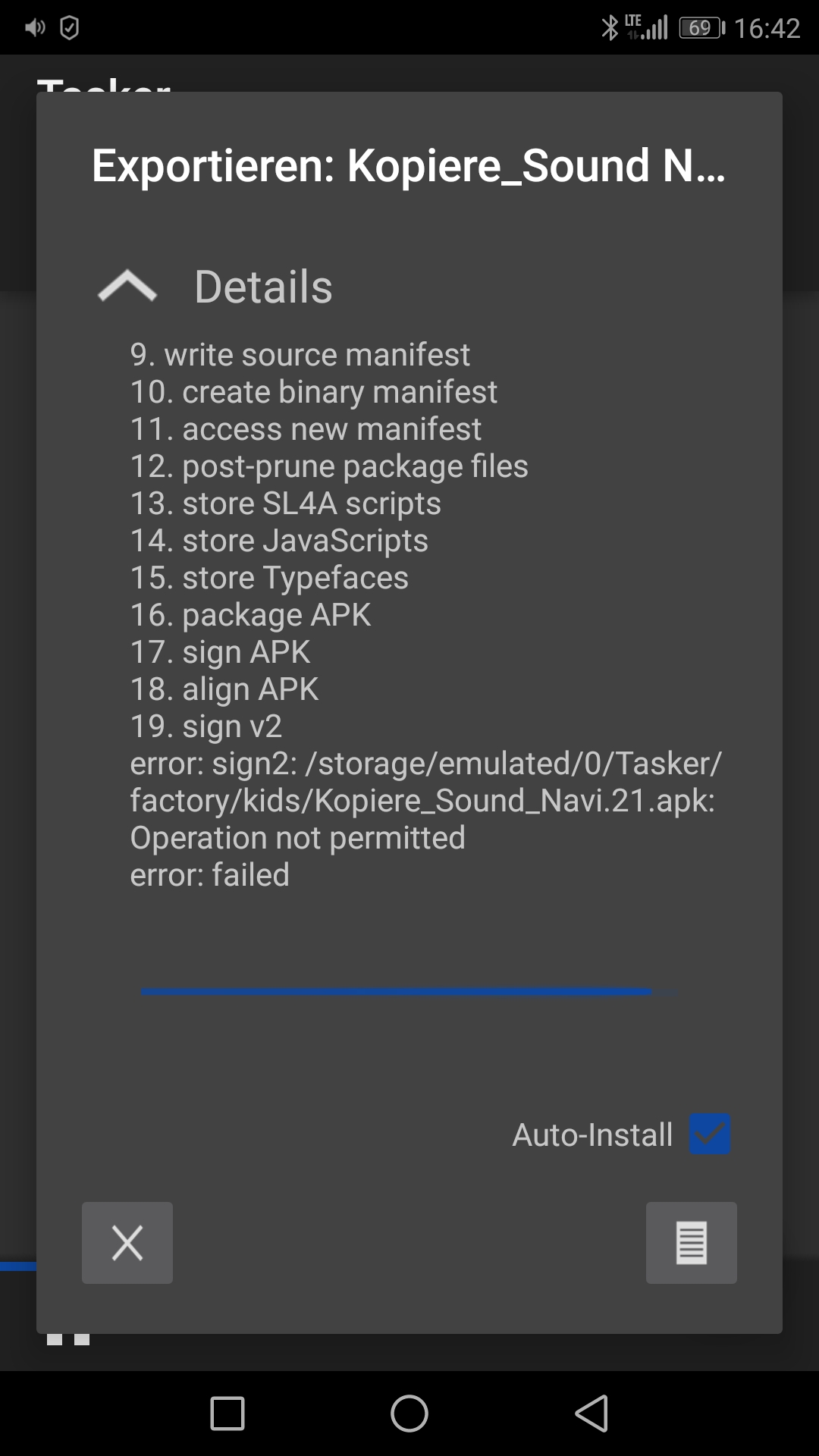819x1456 pixels.
Task: Tap the LTE signal strength icon
Action: (x=647, y=27)
